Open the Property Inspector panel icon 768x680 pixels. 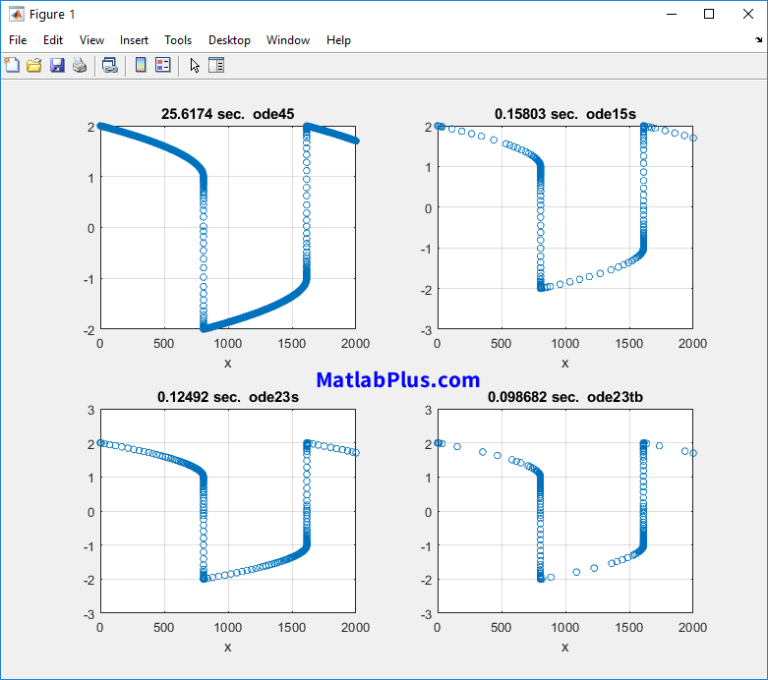(x=216, y=65)
